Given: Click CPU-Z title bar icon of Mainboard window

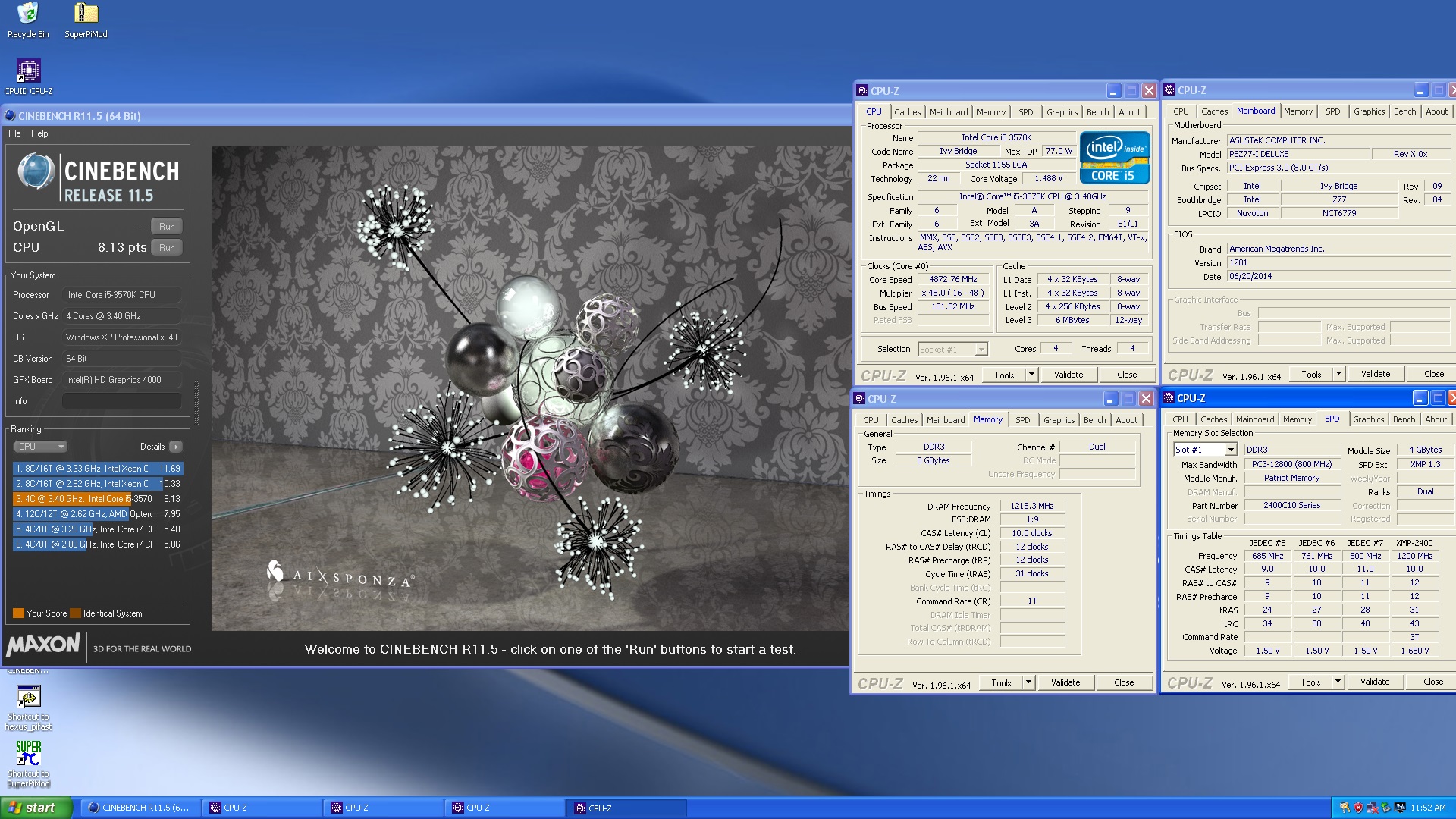Looking at the screenshot, I should [1169, 90].
